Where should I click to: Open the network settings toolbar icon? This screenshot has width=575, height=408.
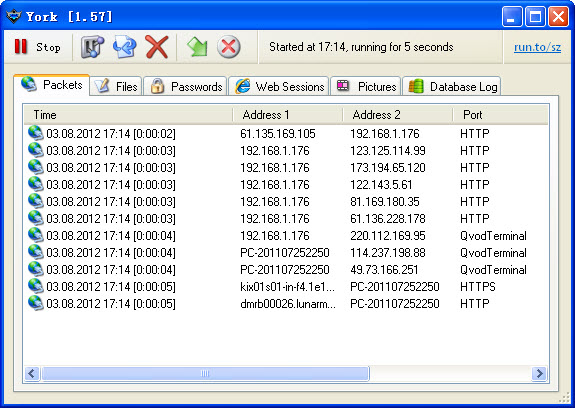92,47
